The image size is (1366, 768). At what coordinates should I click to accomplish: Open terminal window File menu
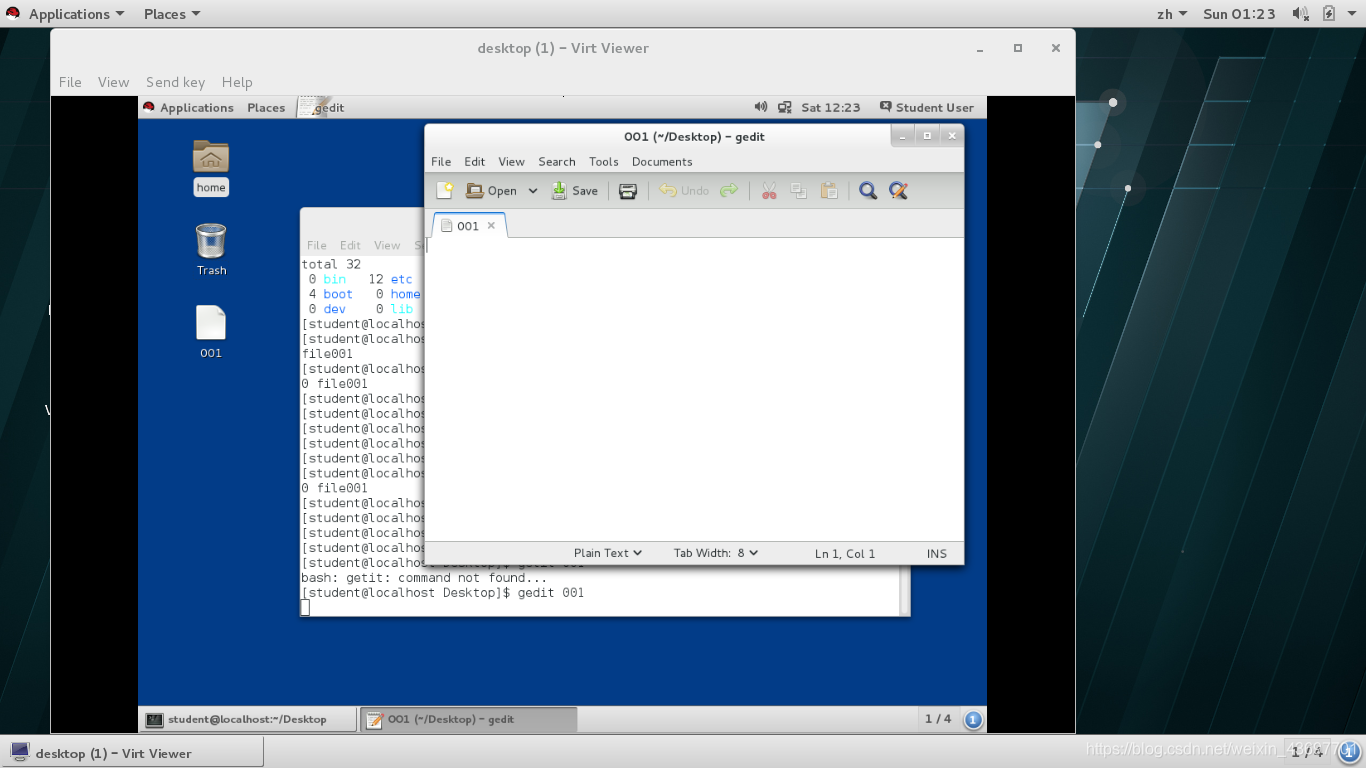pos(317,245)
